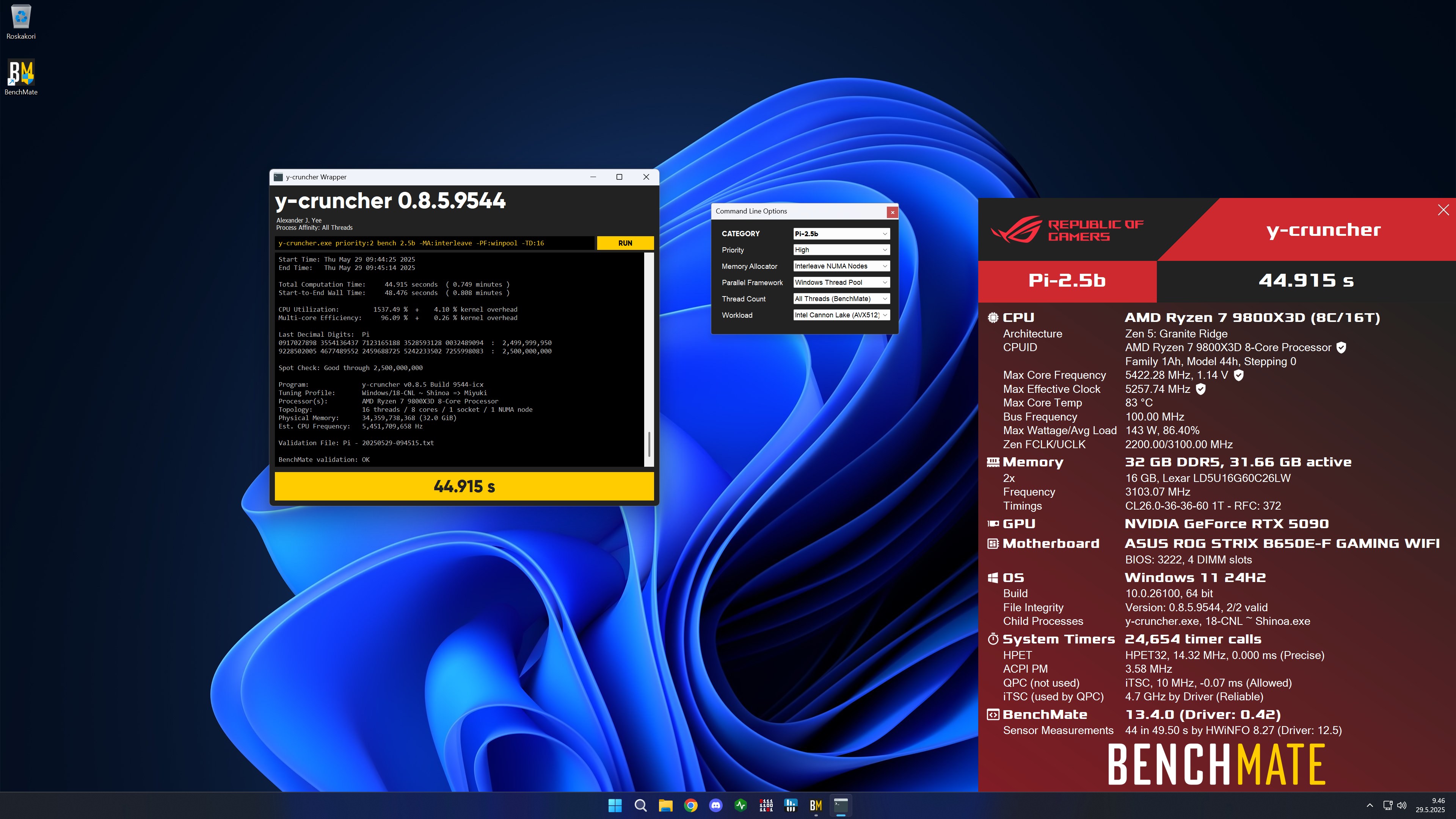This screenshot has width=1456, height=819.
Task: Click the y-cruncher Wrapper title bar icon
Action: pyautogui.click(x=278, y=177)
